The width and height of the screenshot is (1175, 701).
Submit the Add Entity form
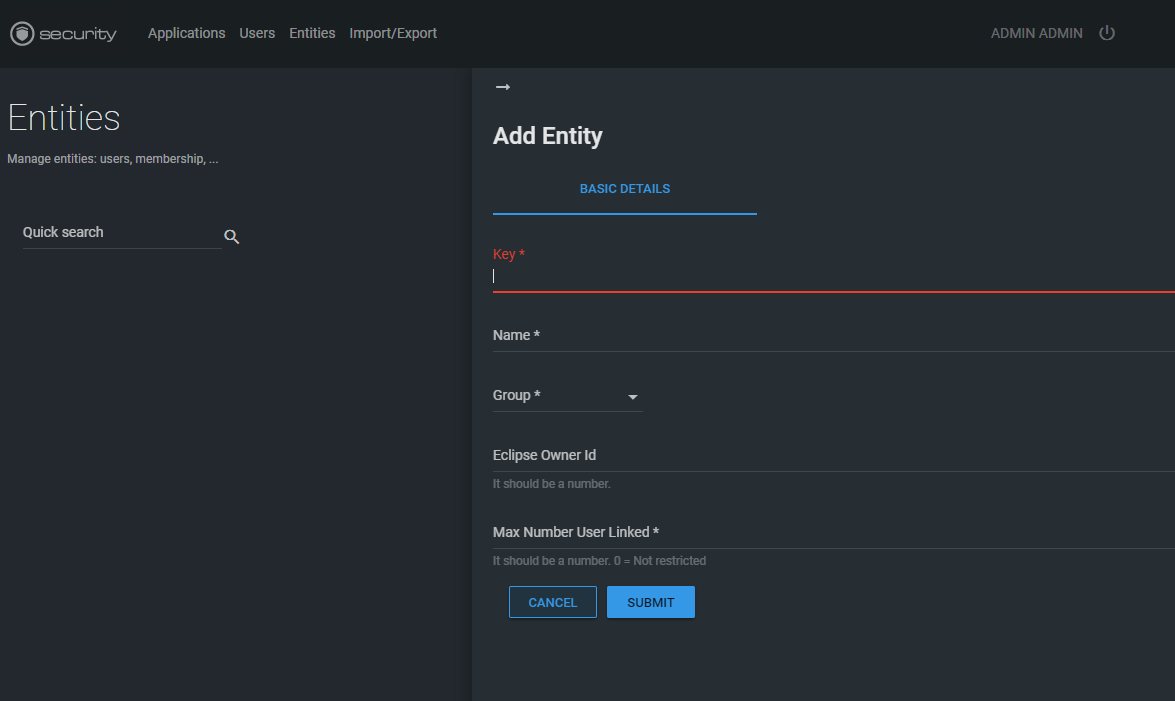click(650, 602)
